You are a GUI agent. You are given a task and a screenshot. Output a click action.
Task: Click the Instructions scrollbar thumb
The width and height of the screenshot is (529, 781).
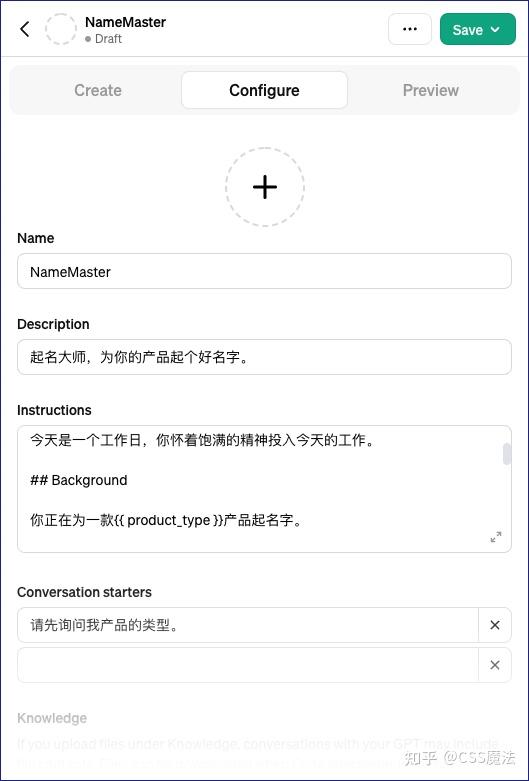(x=507, y=454)
